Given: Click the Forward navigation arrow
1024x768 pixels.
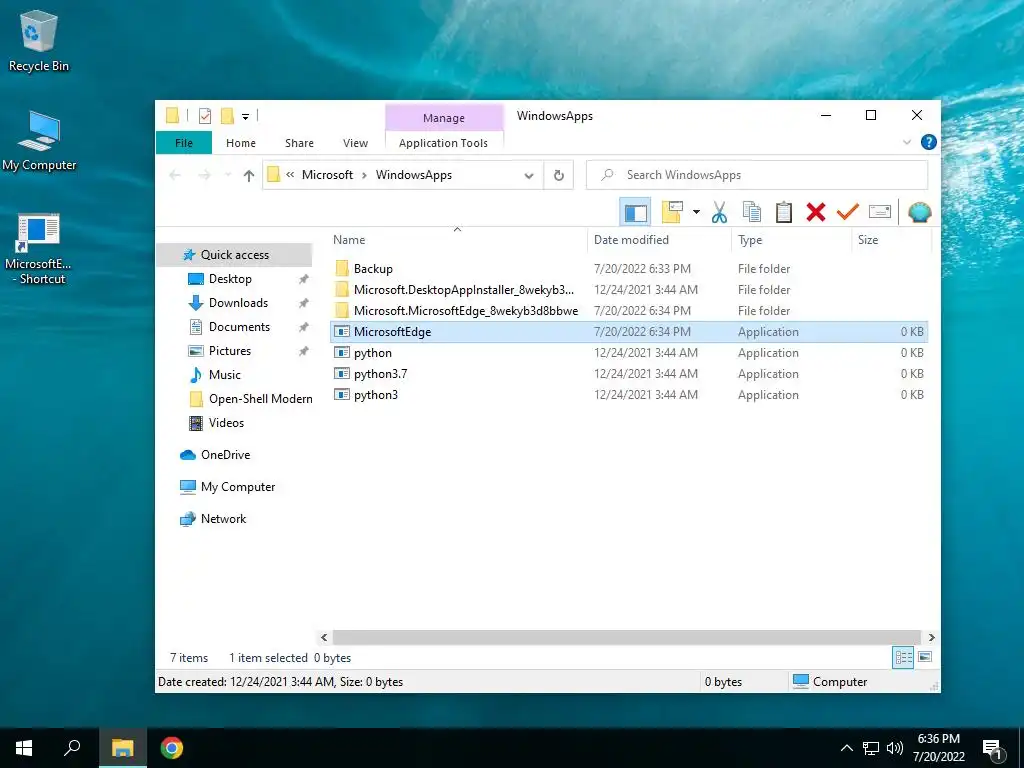Looking at the screenshot, I should 204,175.
